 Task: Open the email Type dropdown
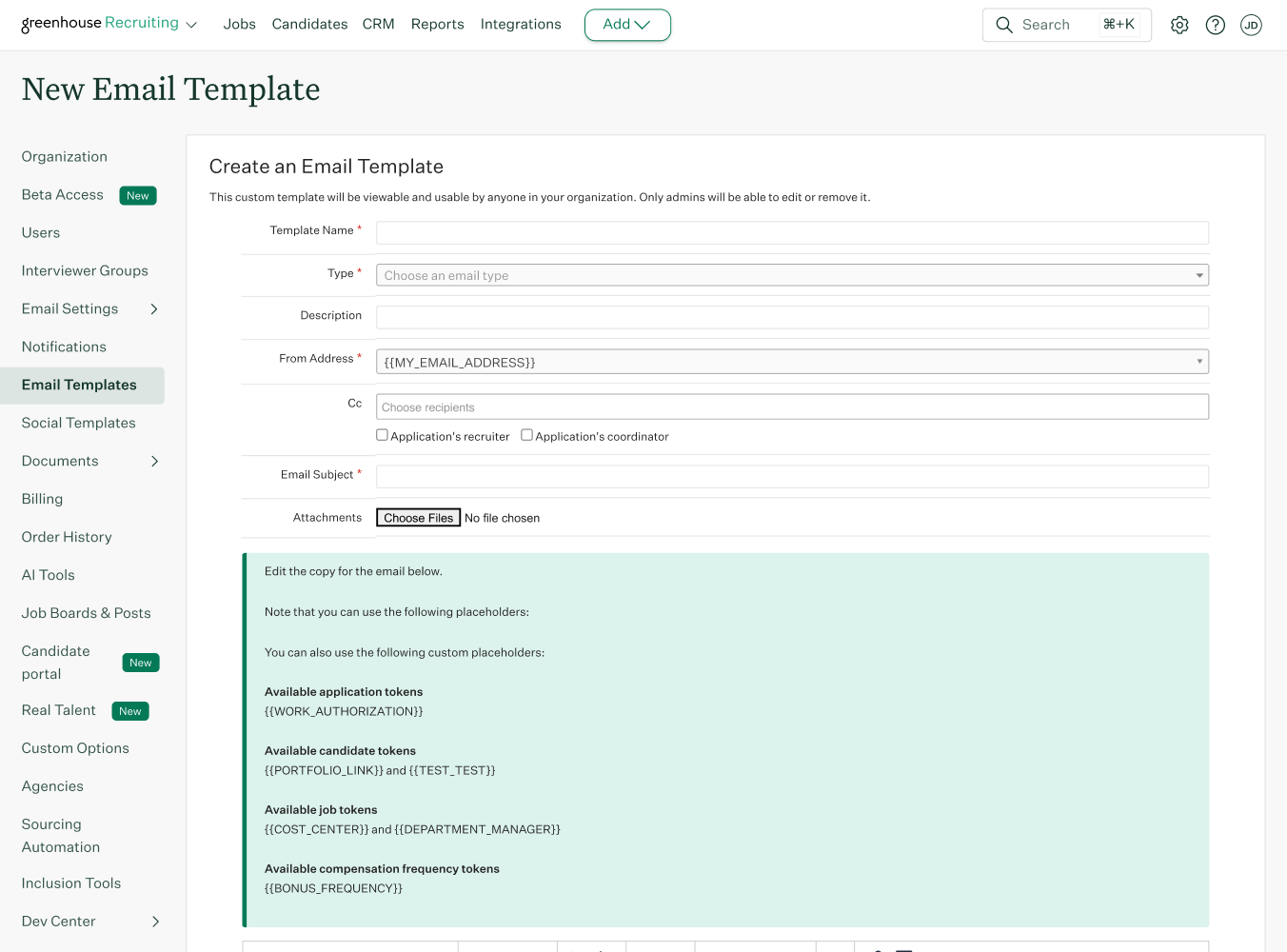point(792,275)
